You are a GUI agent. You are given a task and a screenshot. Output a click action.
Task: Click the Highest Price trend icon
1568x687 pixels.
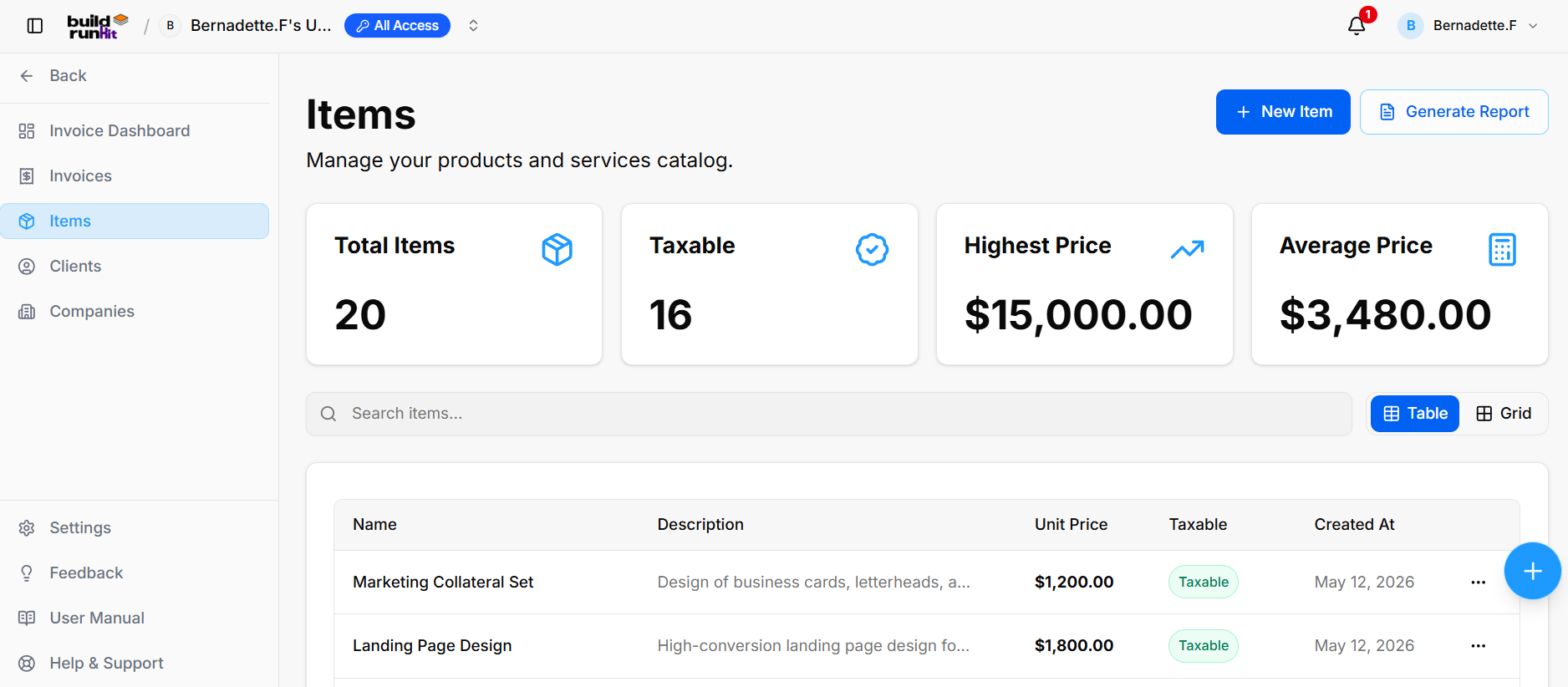point(1187,249)
